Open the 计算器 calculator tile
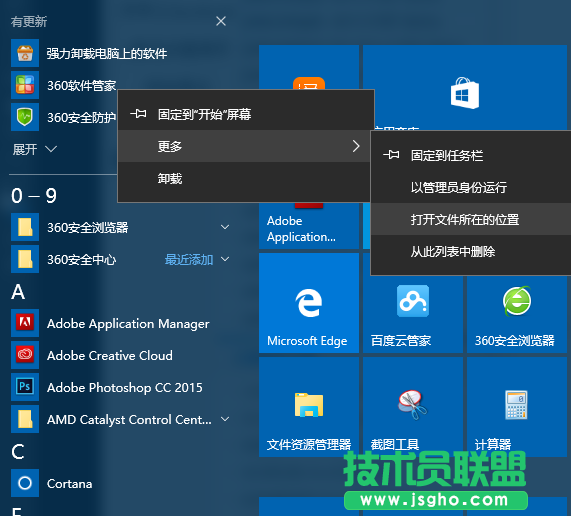 tap(517, 407)
